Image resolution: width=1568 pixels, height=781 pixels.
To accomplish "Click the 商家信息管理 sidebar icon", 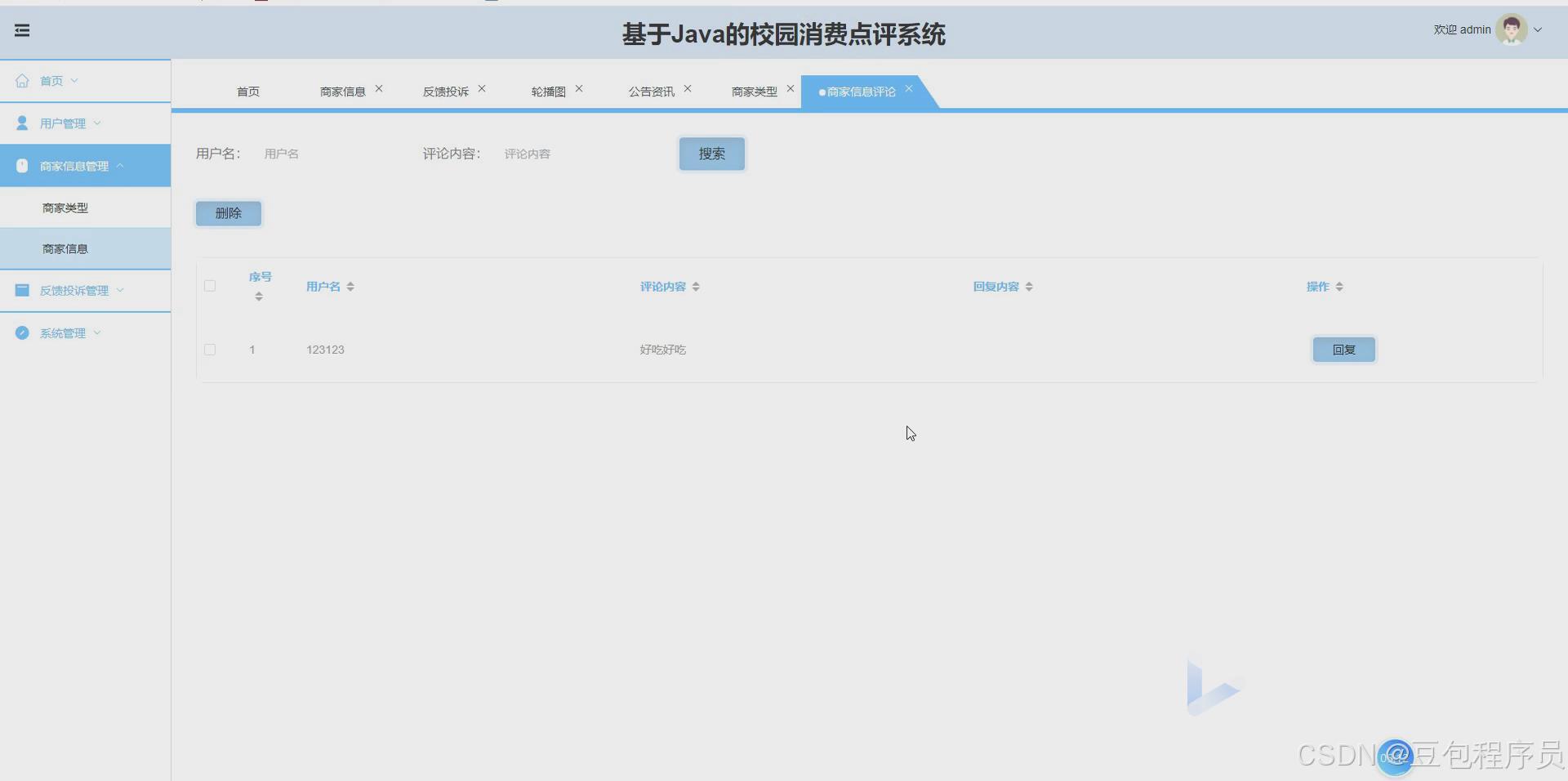I will point(21,165).
